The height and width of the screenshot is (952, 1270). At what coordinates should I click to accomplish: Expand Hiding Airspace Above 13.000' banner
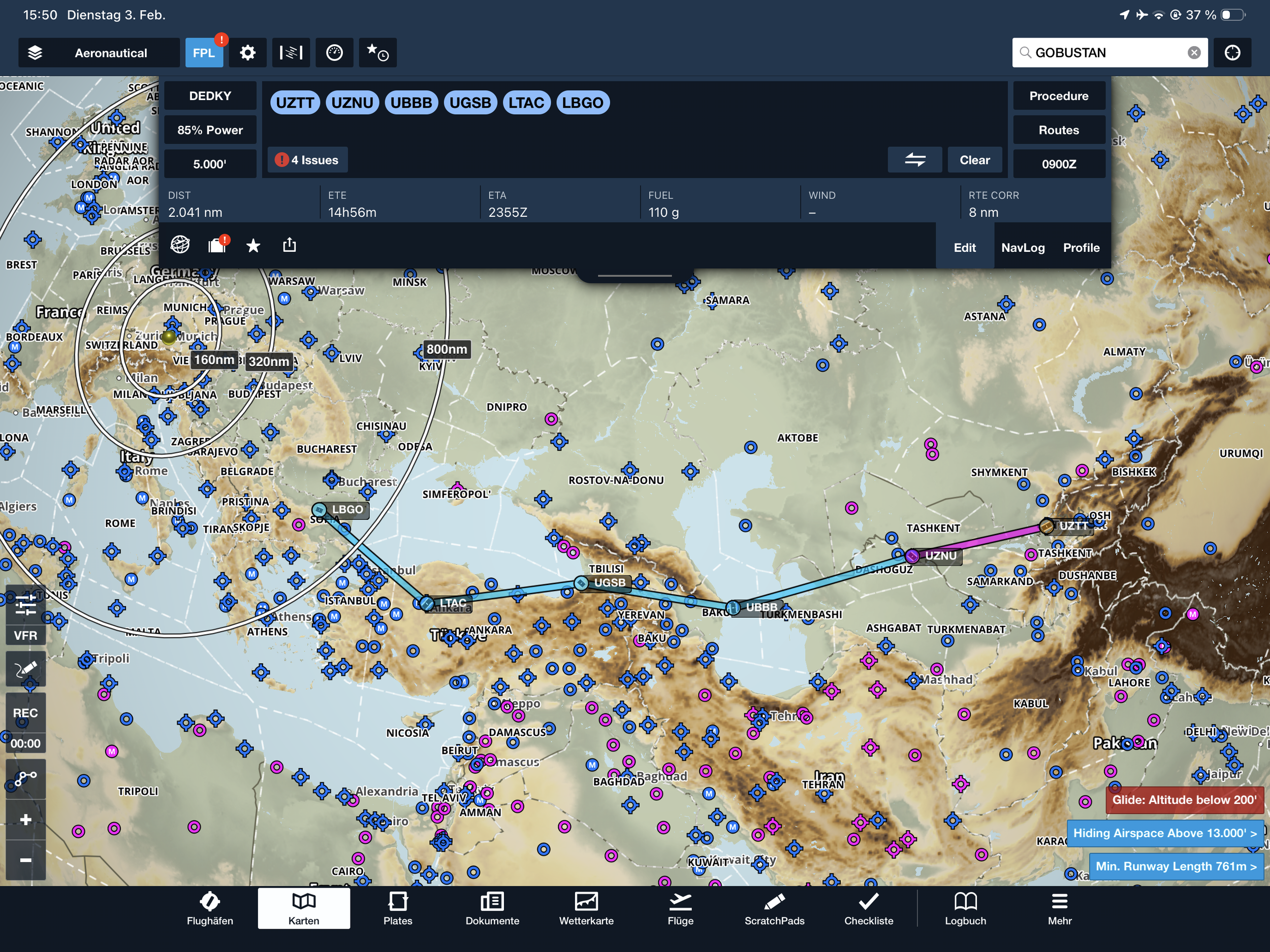click(x=1164, y=833)
